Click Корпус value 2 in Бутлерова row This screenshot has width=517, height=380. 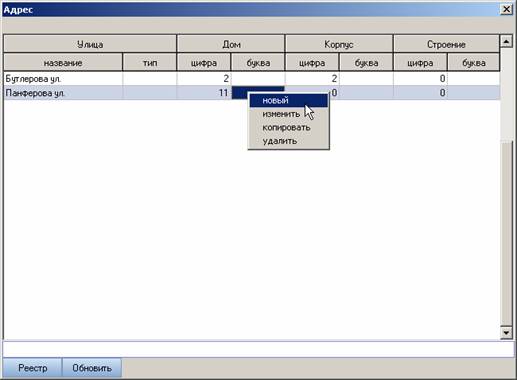click(x=312, y=79)
